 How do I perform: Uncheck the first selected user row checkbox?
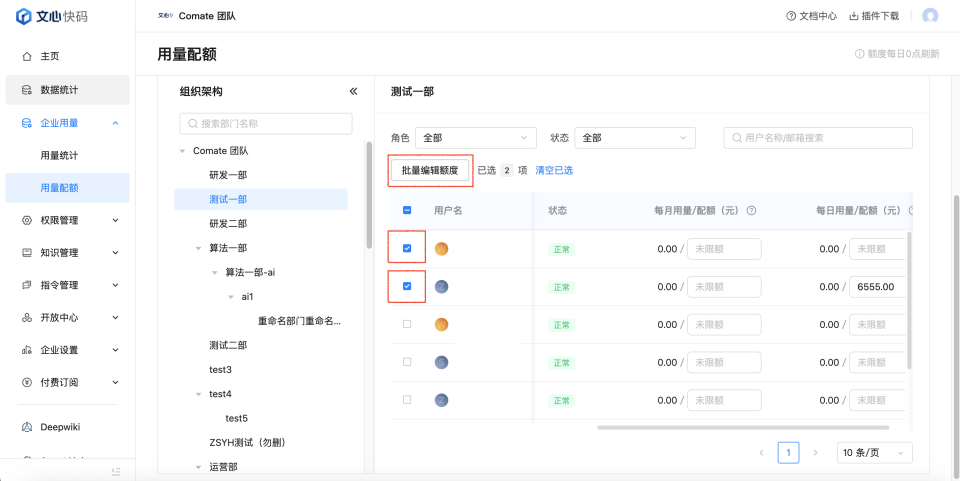click(407, 248)
